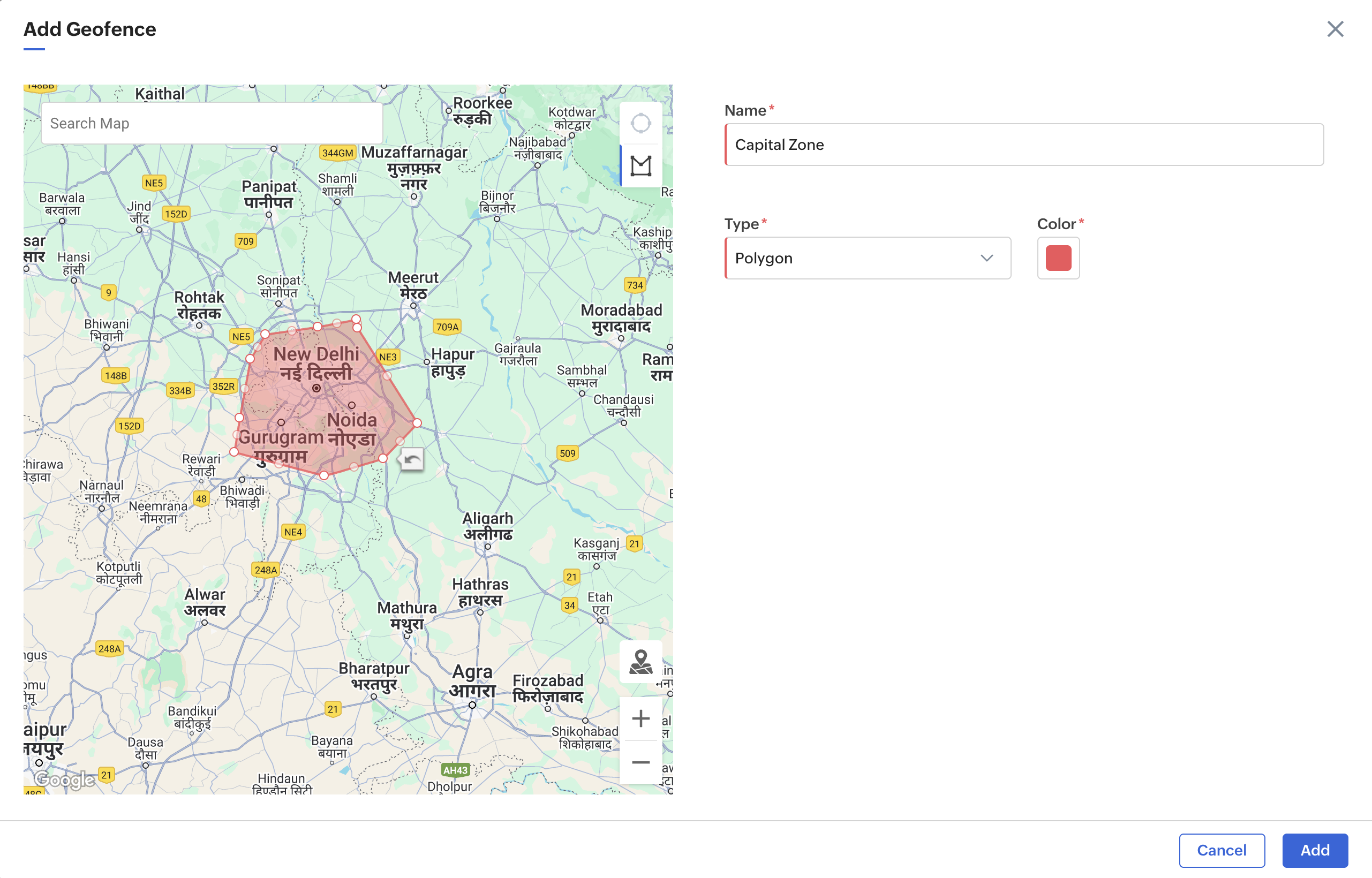The width and height of the screenshot is (1372, 878).
Task: Close the Add Geofence dialog
Action: (x=1335, y=29)
